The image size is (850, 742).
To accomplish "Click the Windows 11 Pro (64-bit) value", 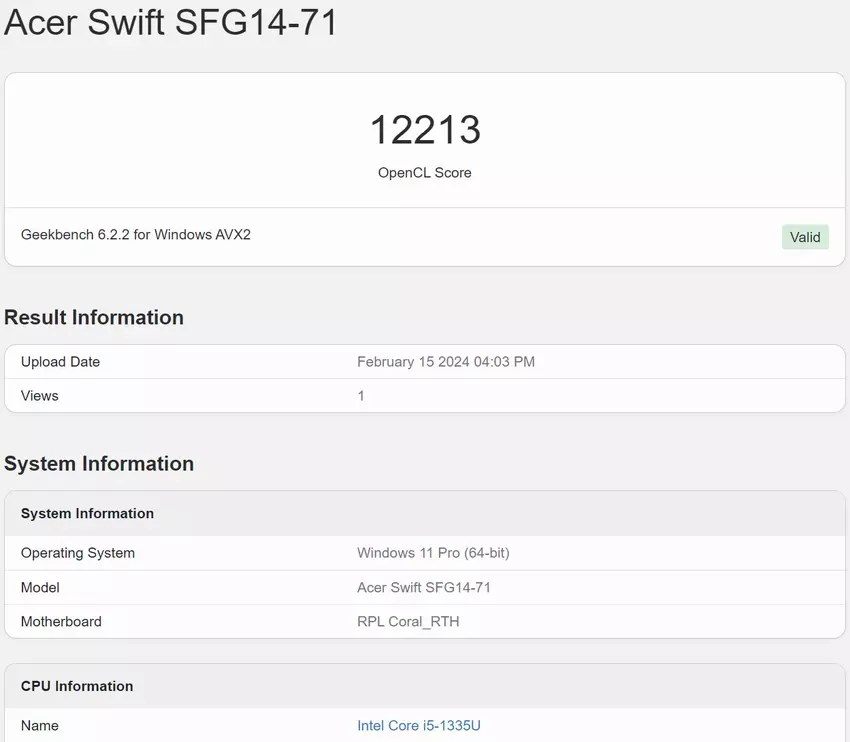I will point(433,553).
